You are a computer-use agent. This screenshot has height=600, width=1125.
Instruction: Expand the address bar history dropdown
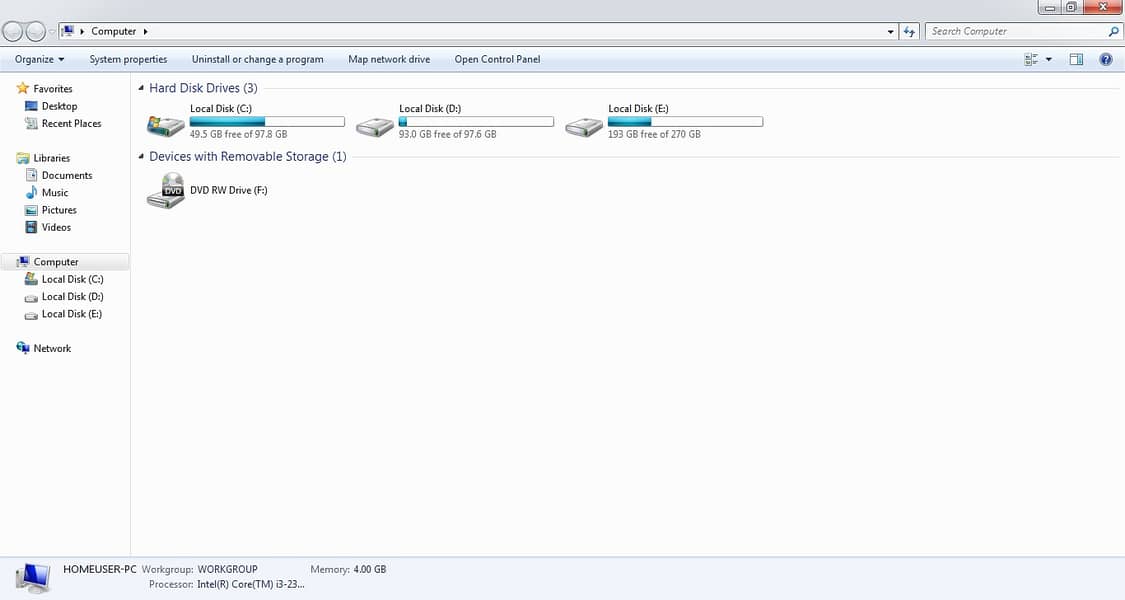891,32
